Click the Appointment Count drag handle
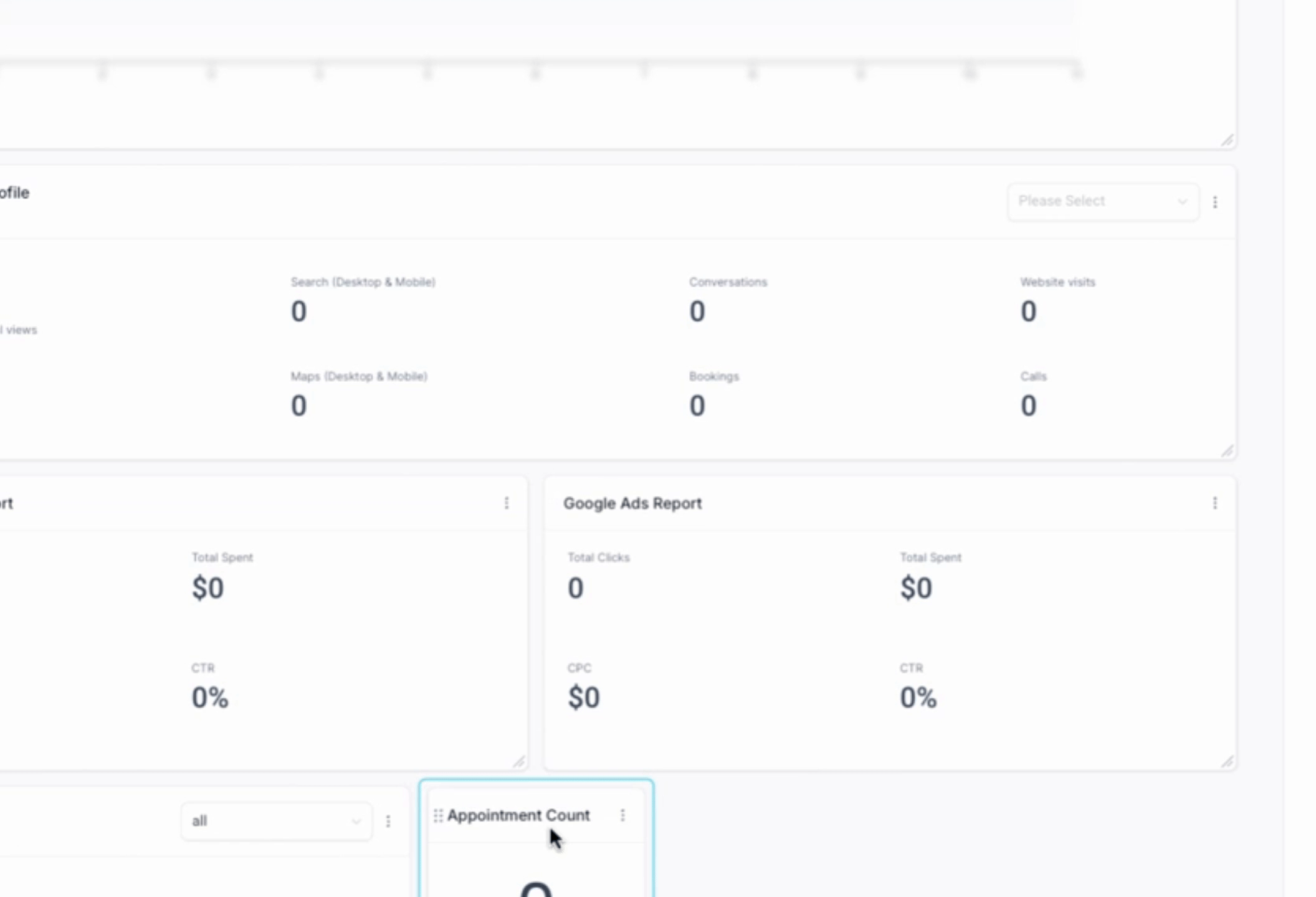1316x897 pixels. (x=438, y=815)
